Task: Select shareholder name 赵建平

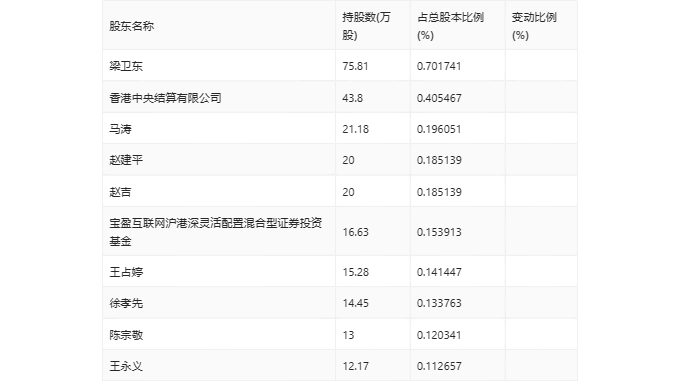Action: [126, 160]
